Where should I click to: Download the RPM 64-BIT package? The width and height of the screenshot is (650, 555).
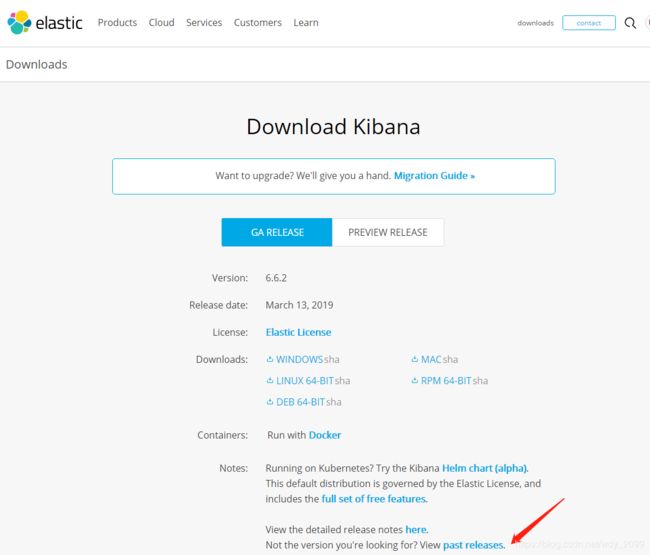point(446,381)
